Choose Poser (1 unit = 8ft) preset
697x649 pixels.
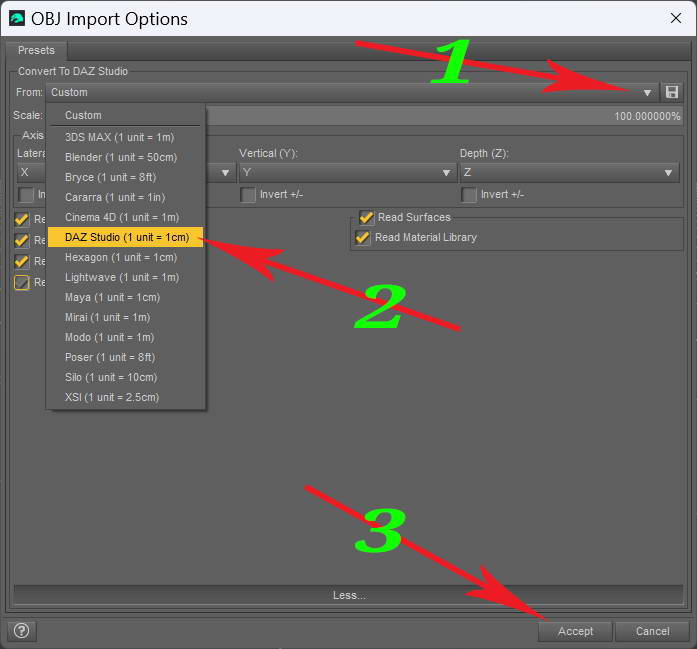click(x=126, y=357)
